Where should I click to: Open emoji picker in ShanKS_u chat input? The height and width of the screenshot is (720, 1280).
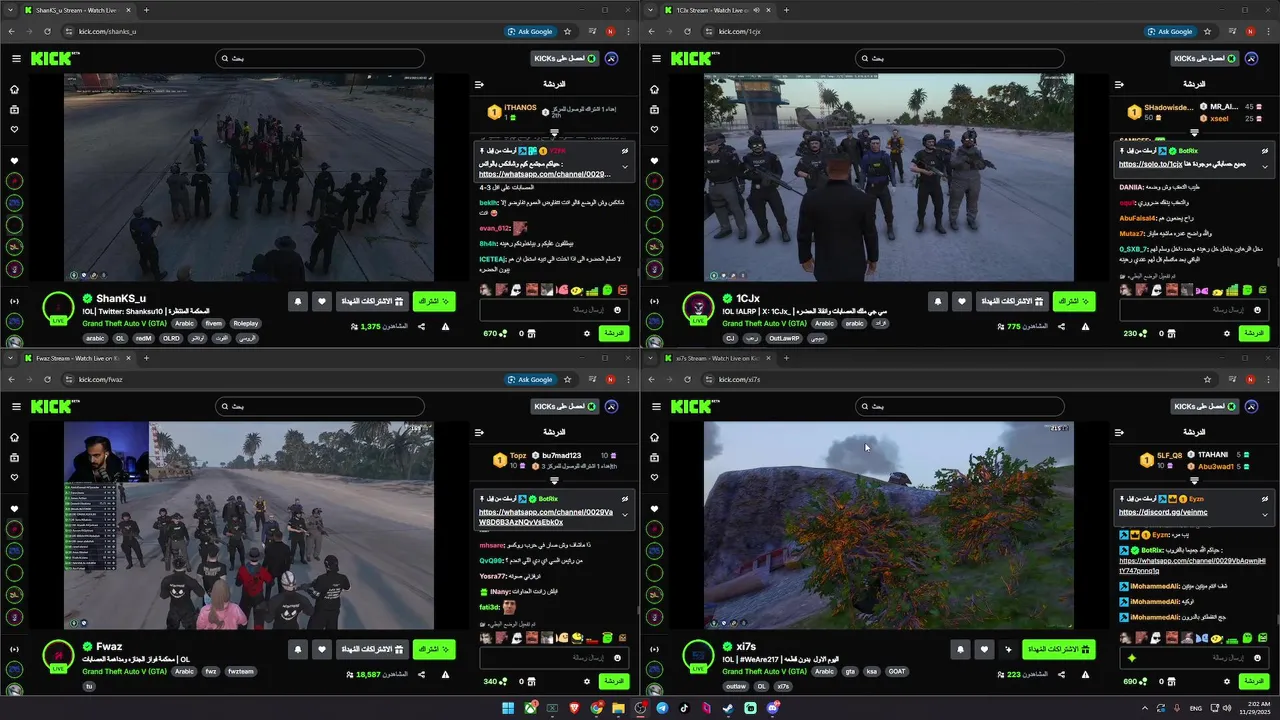[x=617, y=310]
